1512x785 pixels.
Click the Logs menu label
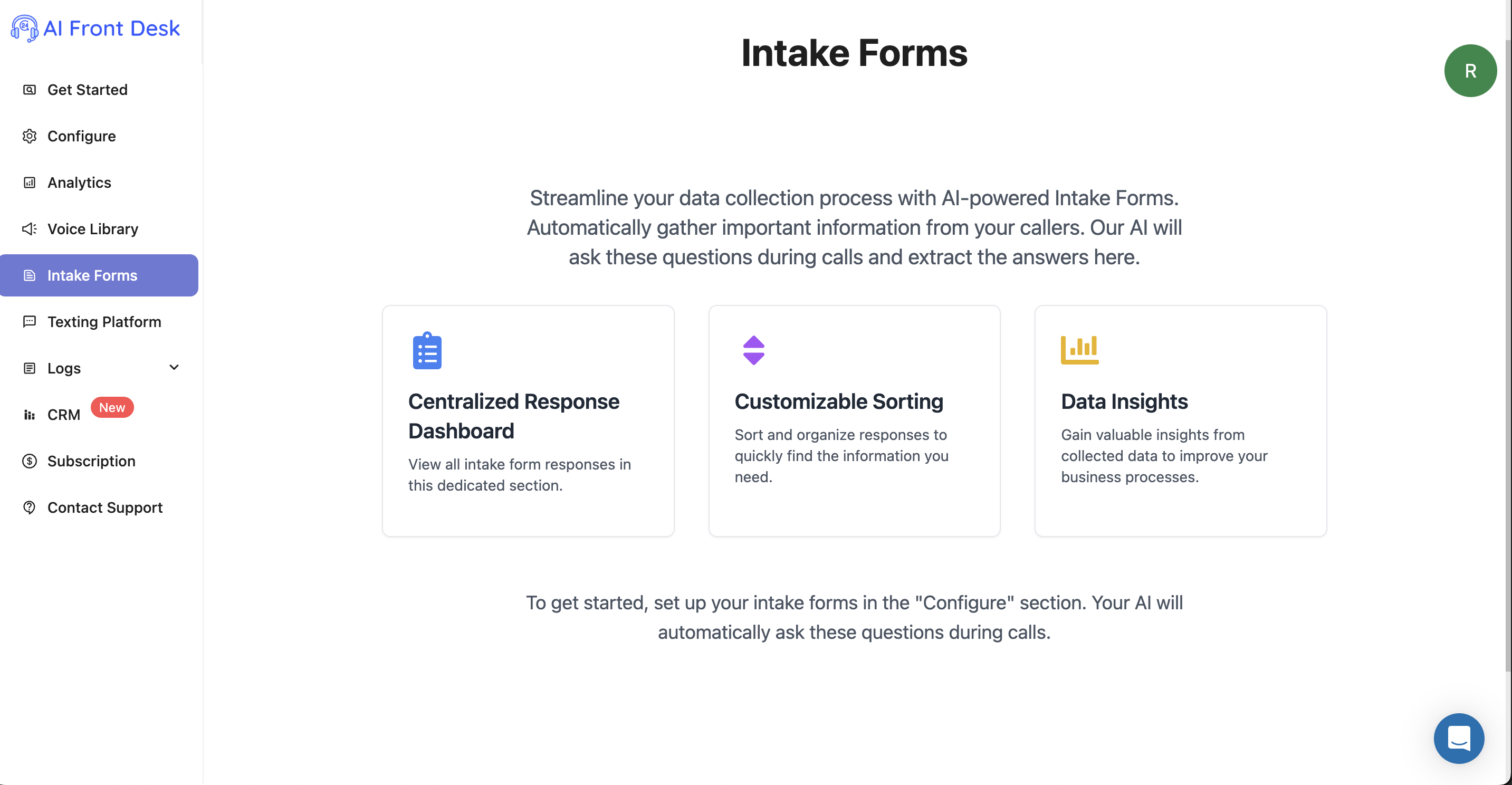click(x=64, y=368)
